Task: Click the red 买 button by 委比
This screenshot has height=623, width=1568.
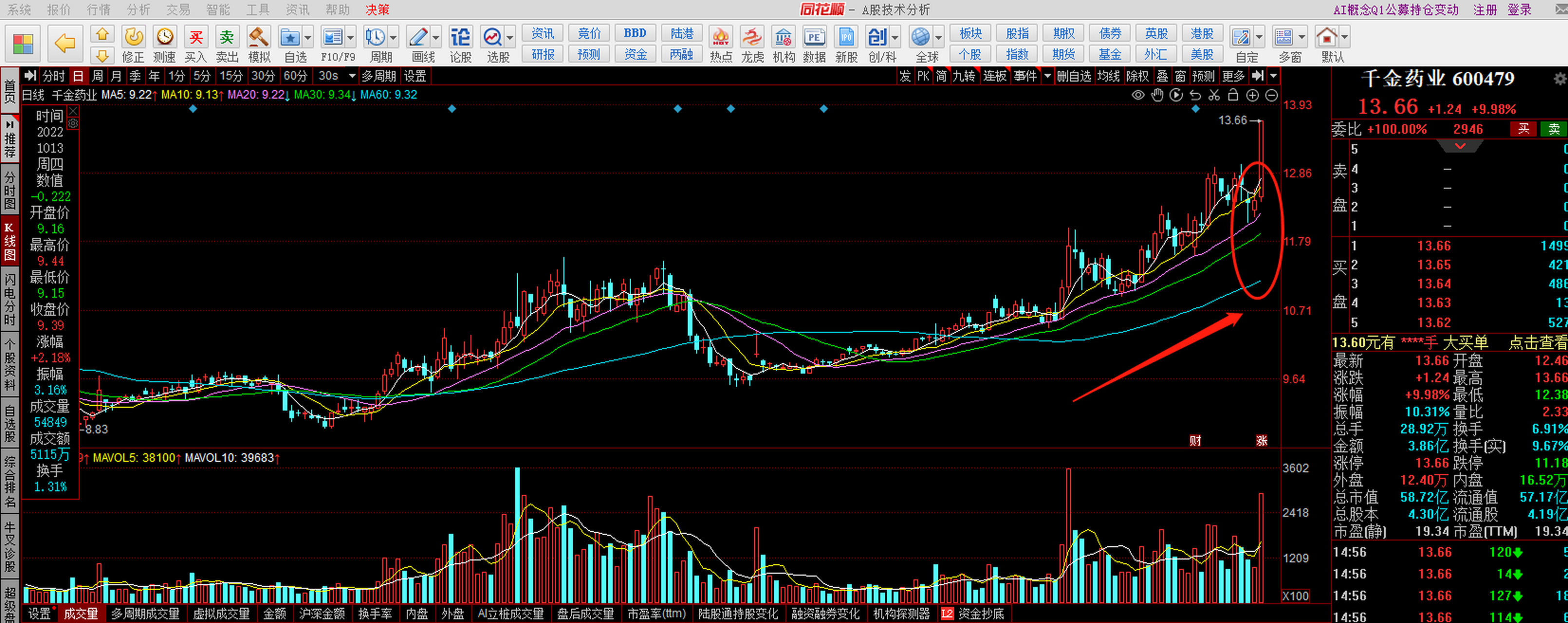Action: [x=1524, y=129]
